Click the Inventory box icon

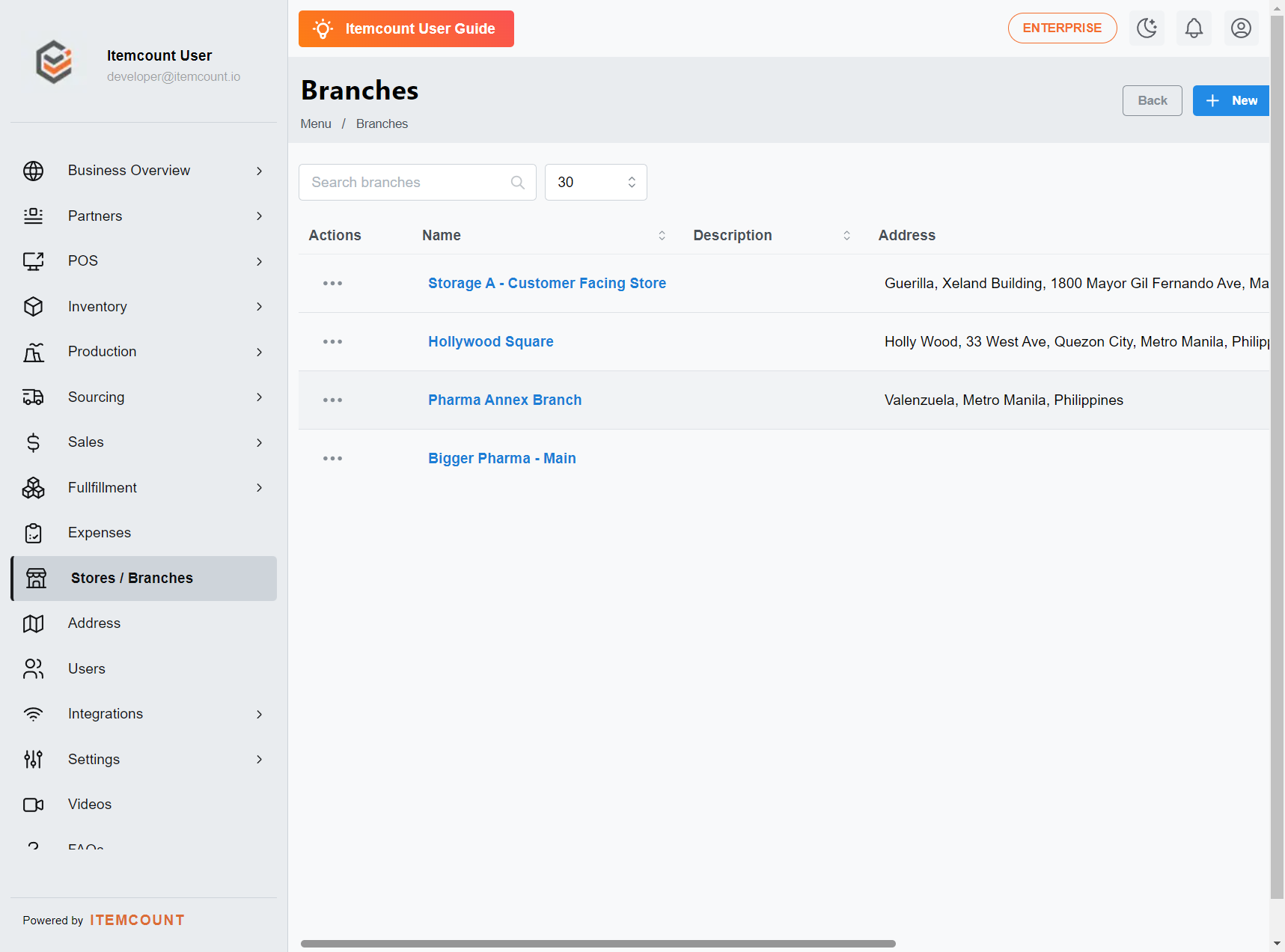tap(33, 307)
